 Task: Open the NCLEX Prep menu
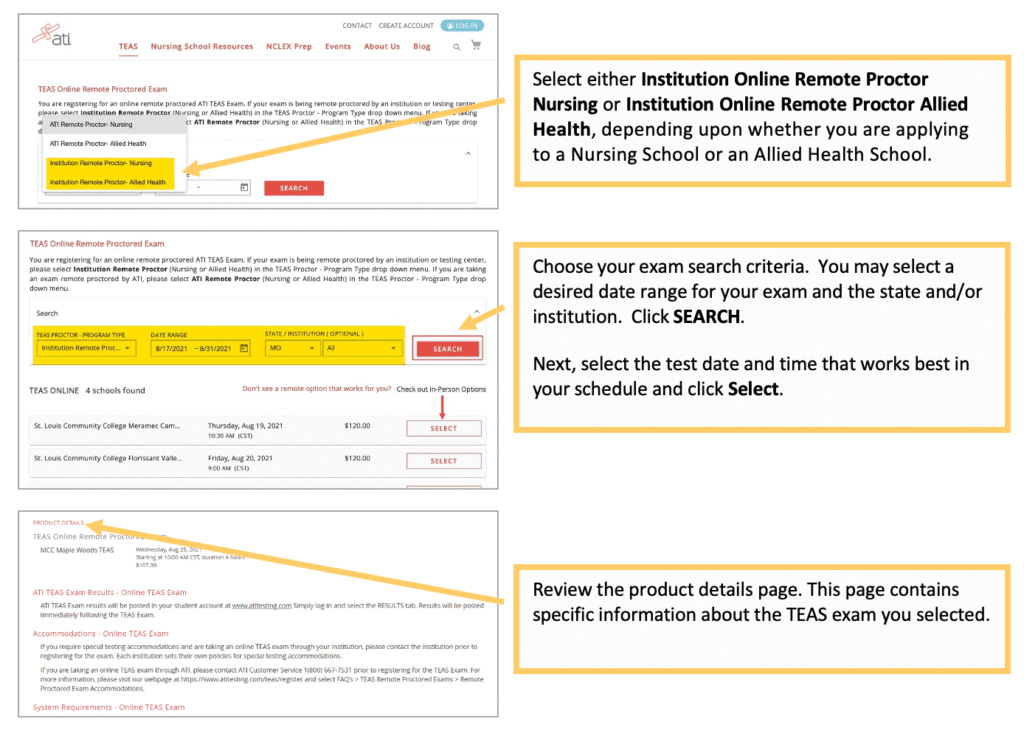click(x=288, y=47)
